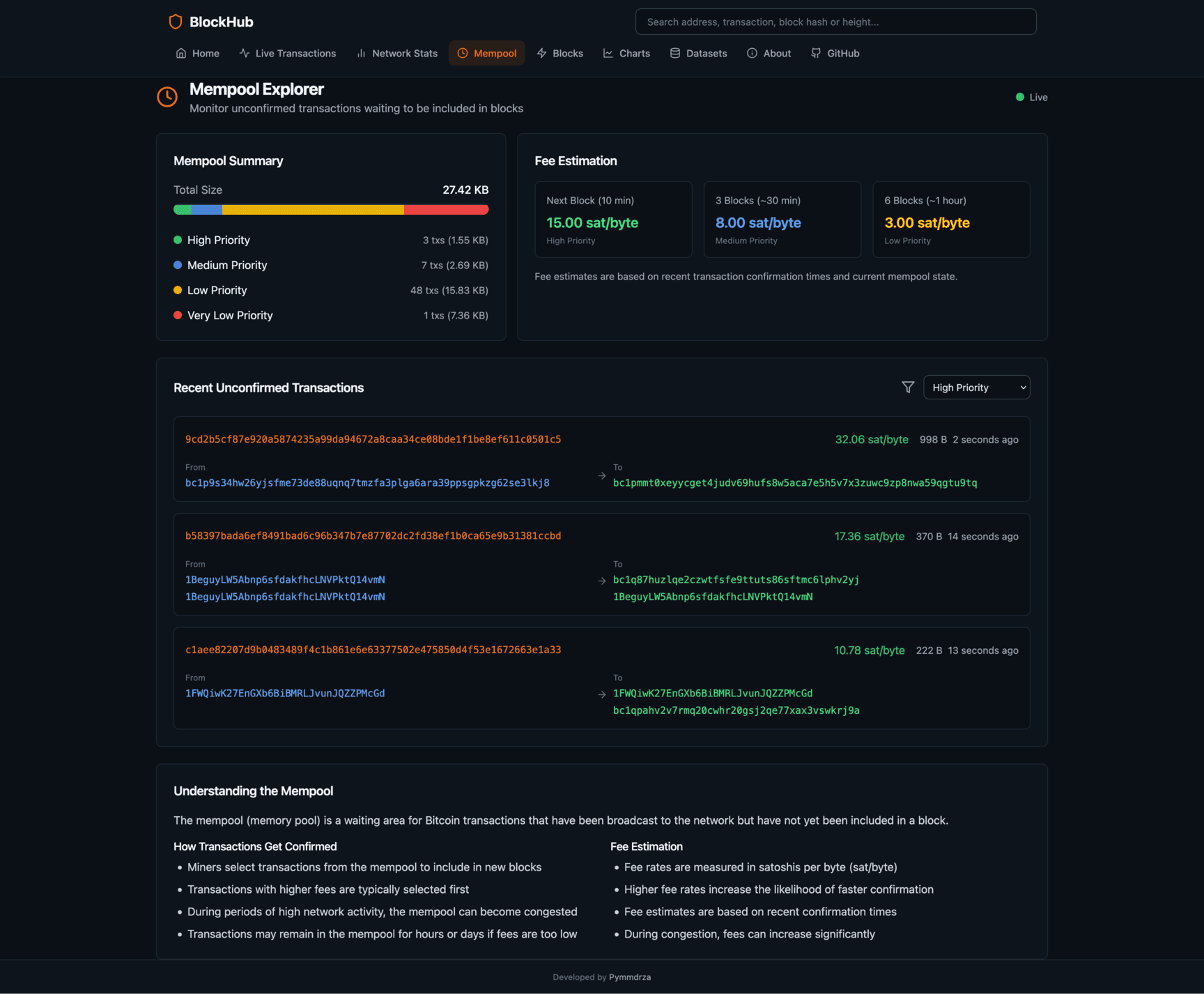Click the clock icon next to Mempool nav item
Image resolution: width=1204 pixels, height=994 pixels.
[x=462, y=53]
